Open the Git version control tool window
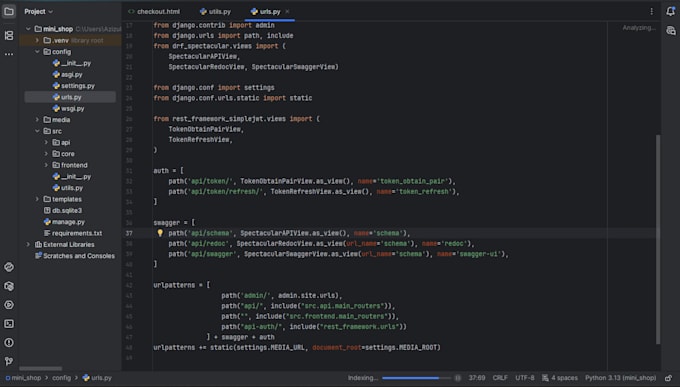 coord(9,361)
